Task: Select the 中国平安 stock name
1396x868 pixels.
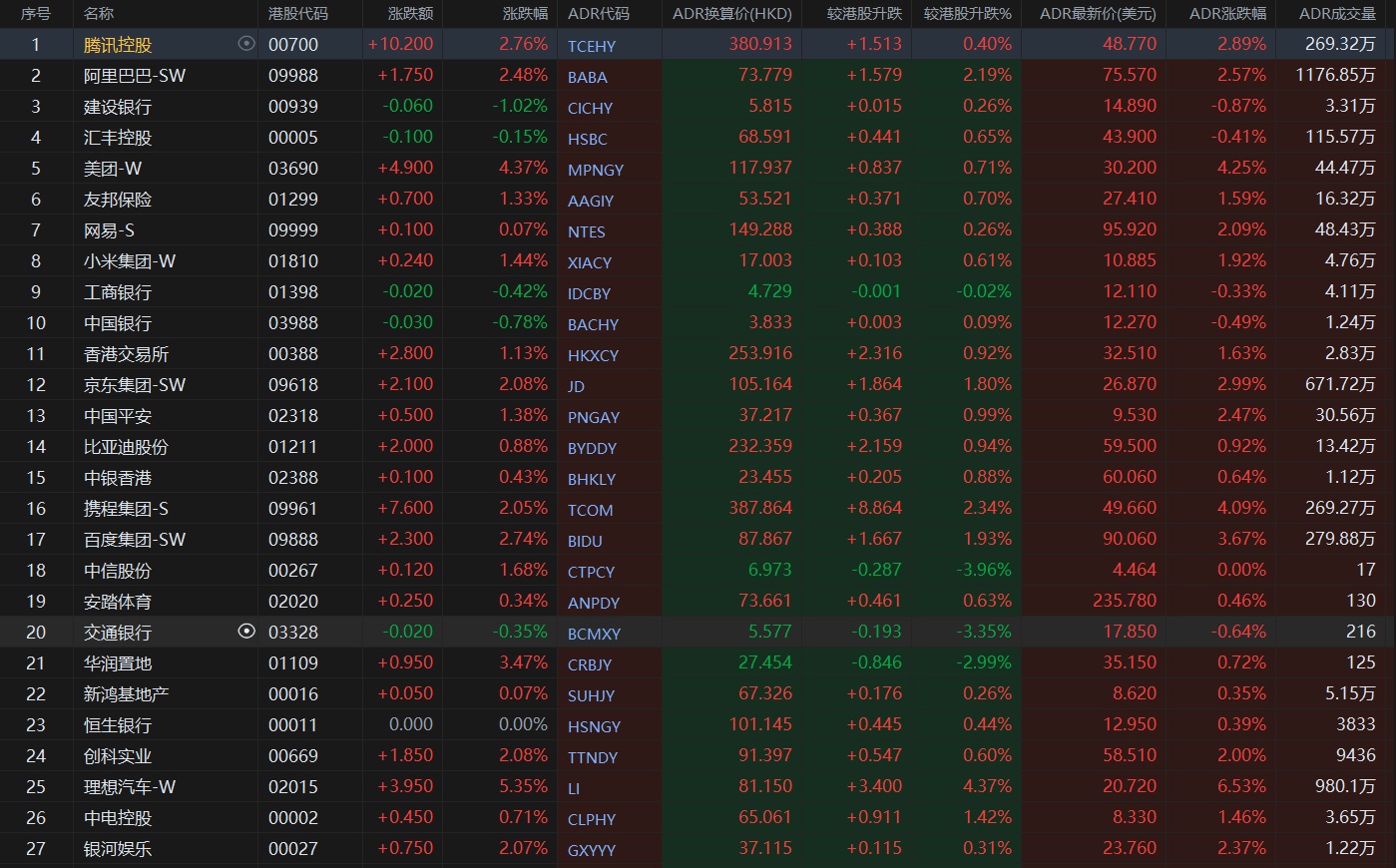Action: click(x=118, y=416)
